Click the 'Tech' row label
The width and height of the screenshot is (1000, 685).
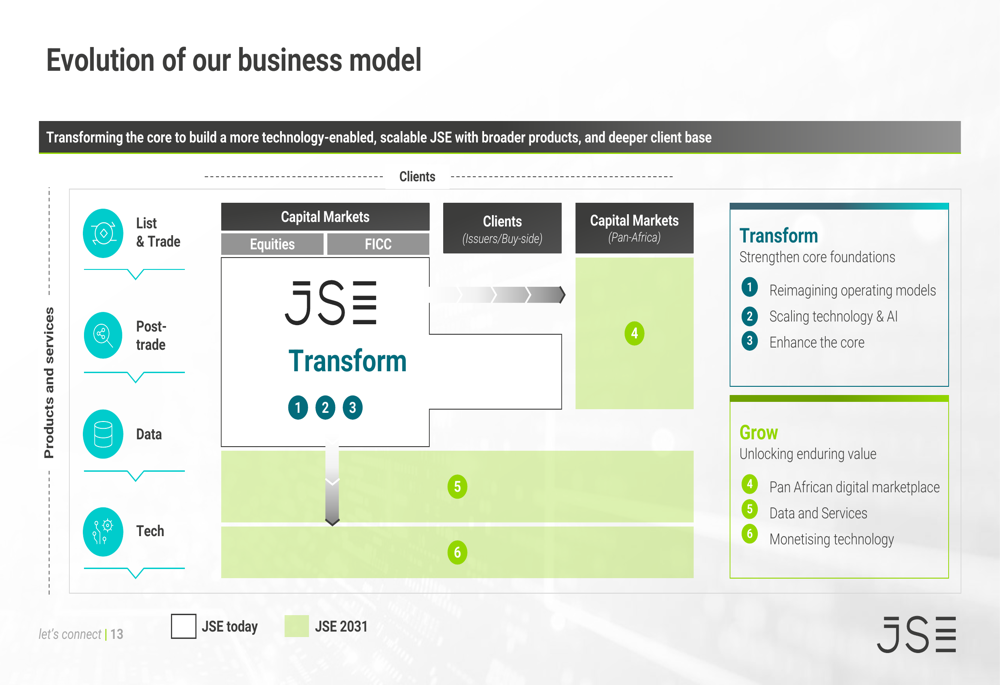pos(150,531)
